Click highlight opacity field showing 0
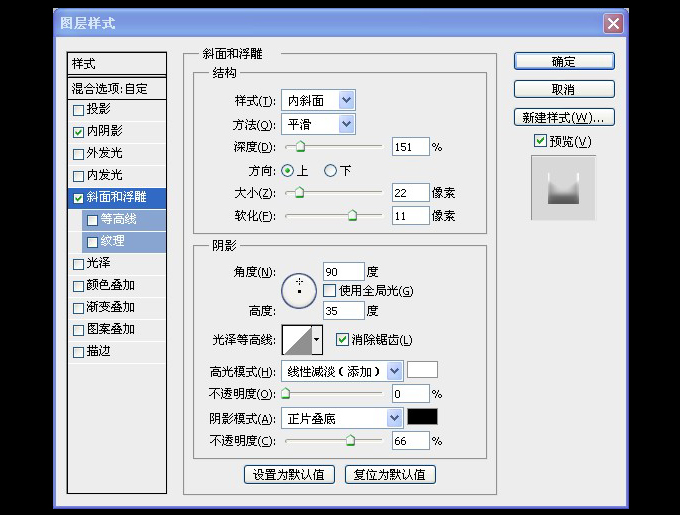Viewport: 680px width, 515px height. [411, 394]
